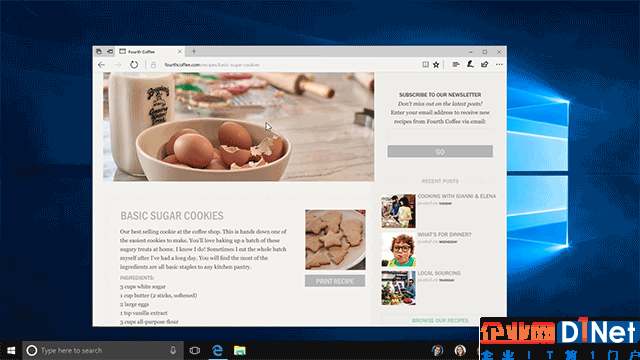This screenshot has height=360, width=640.
Task: Open the Hub panel in Edge
Action: (456, 64)
